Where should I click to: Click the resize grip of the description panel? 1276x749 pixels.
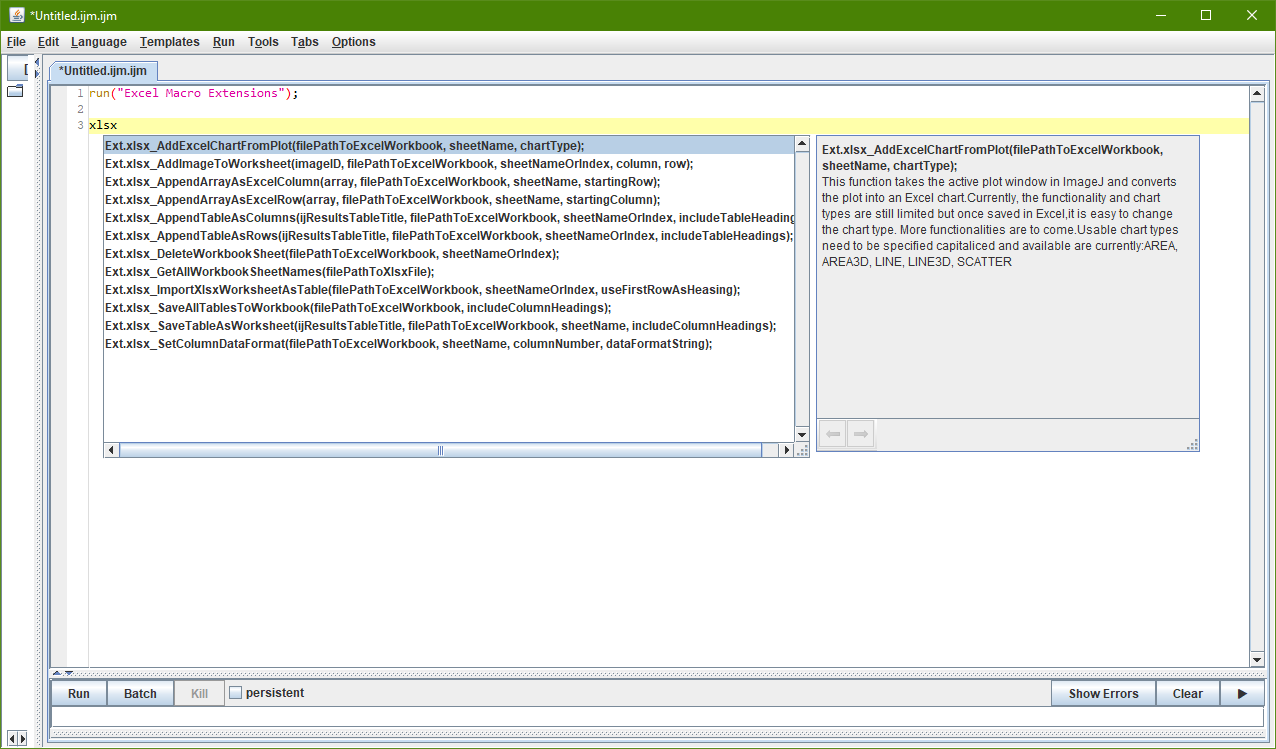1192,445
